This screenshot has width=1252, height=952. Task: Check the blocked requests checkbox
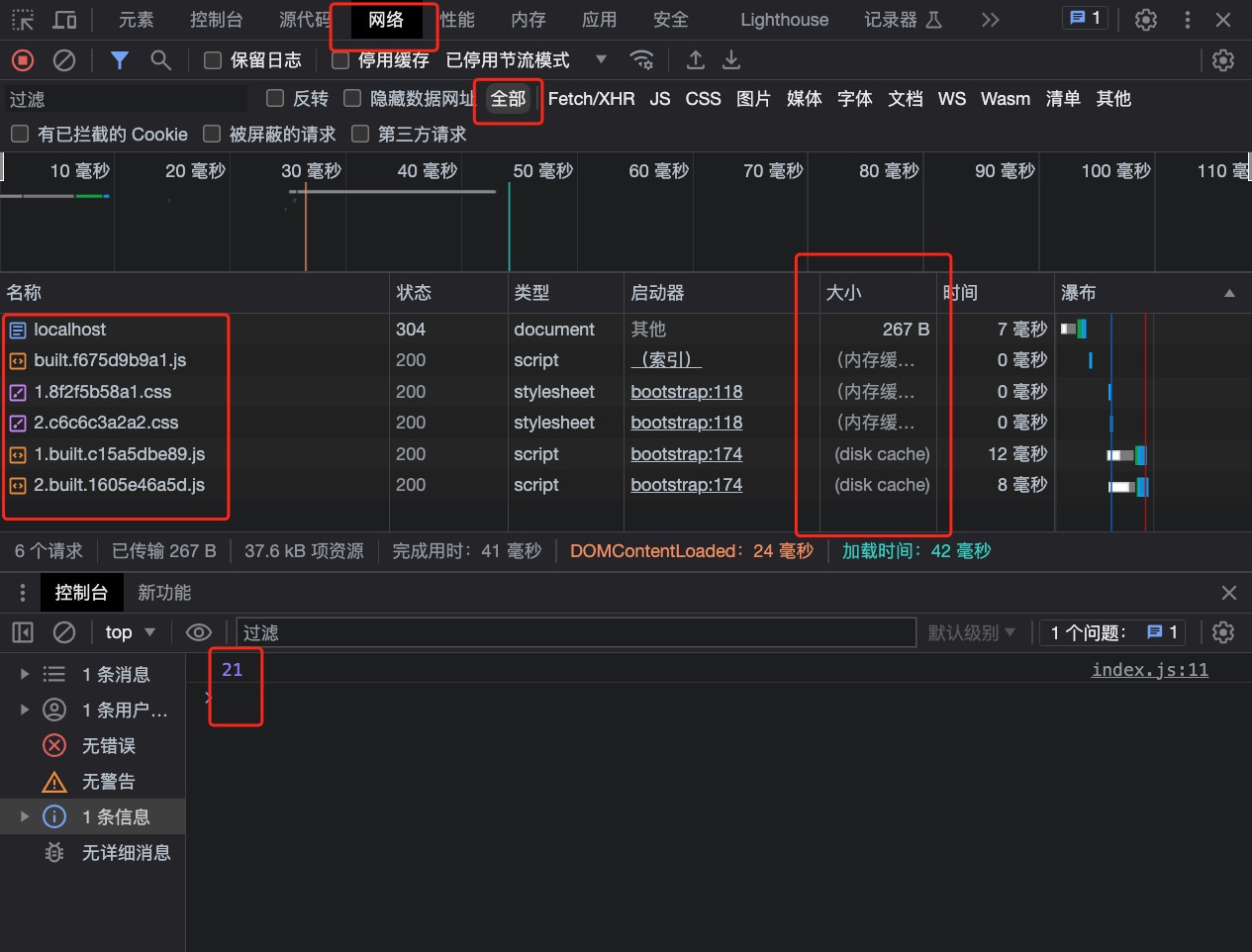[211, 134]
